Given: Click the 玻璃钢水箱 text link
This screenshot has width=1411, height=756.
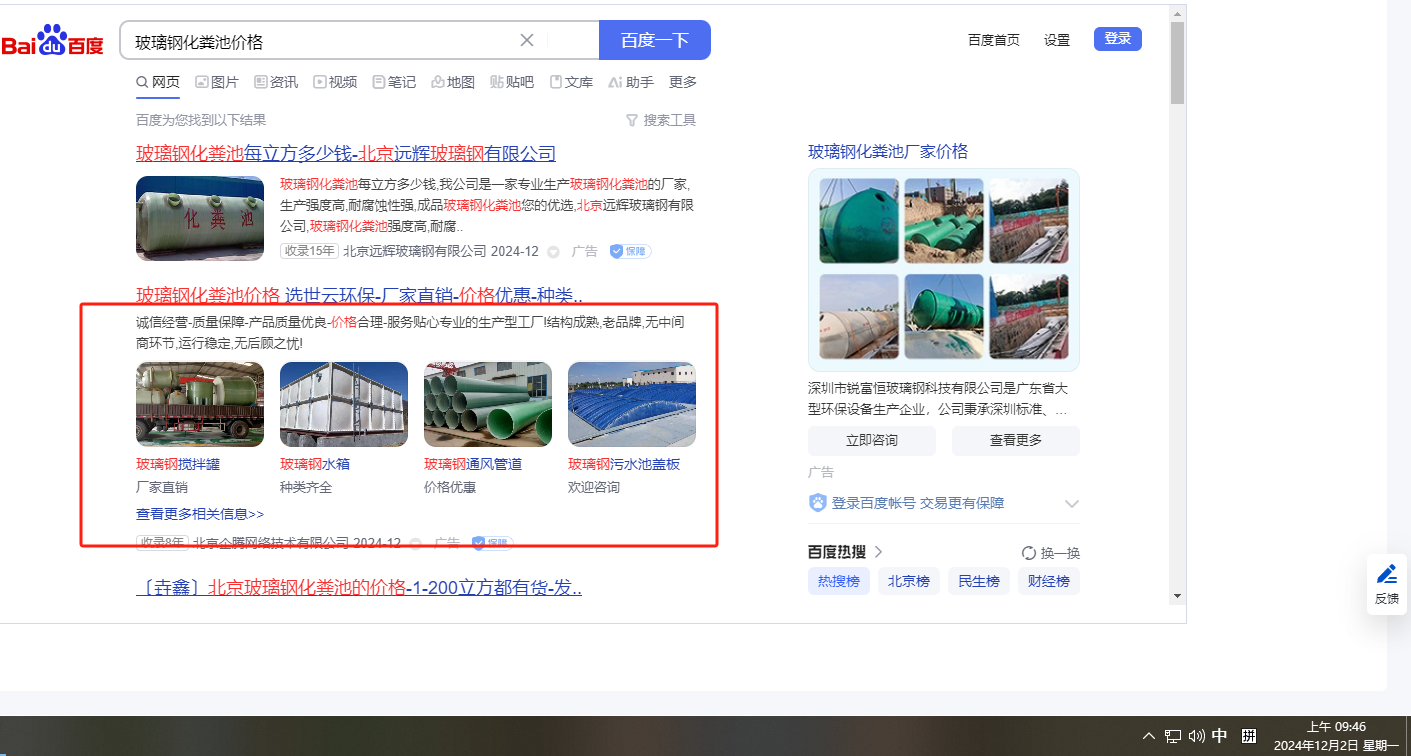Looking at the screenshot, I should point(315,464).
